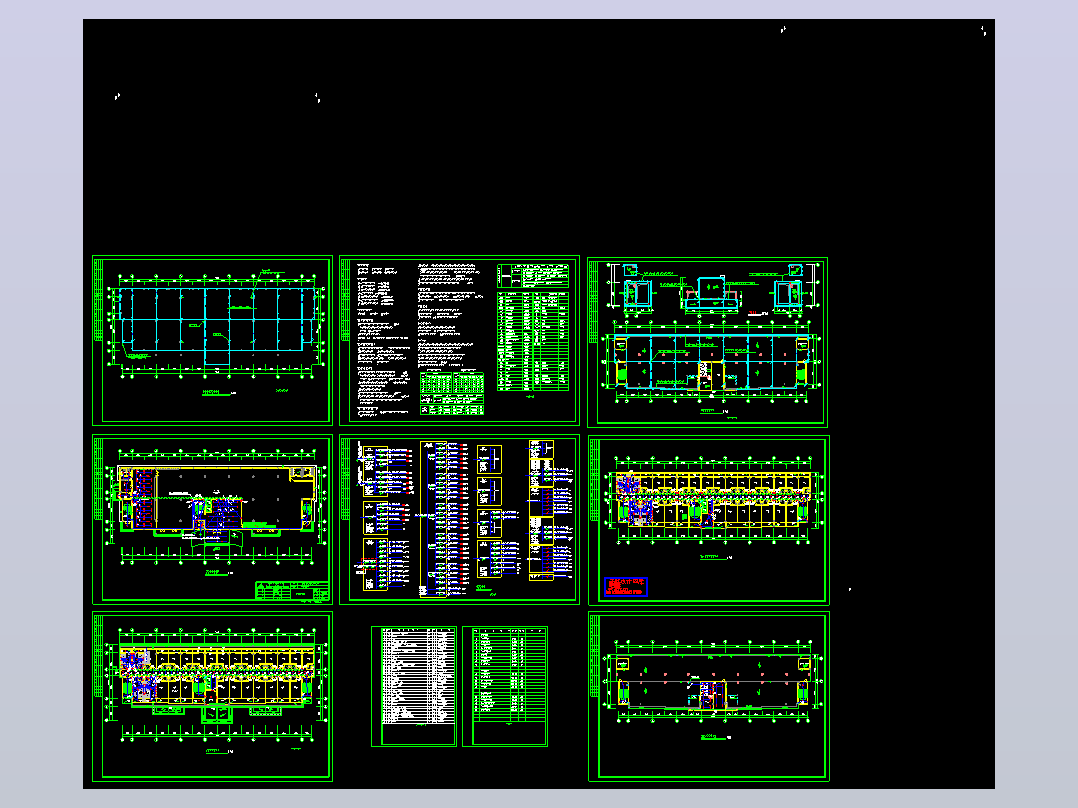Select the floor plan sheet containing red stamp
The image size is (1078, 808).
709,520
